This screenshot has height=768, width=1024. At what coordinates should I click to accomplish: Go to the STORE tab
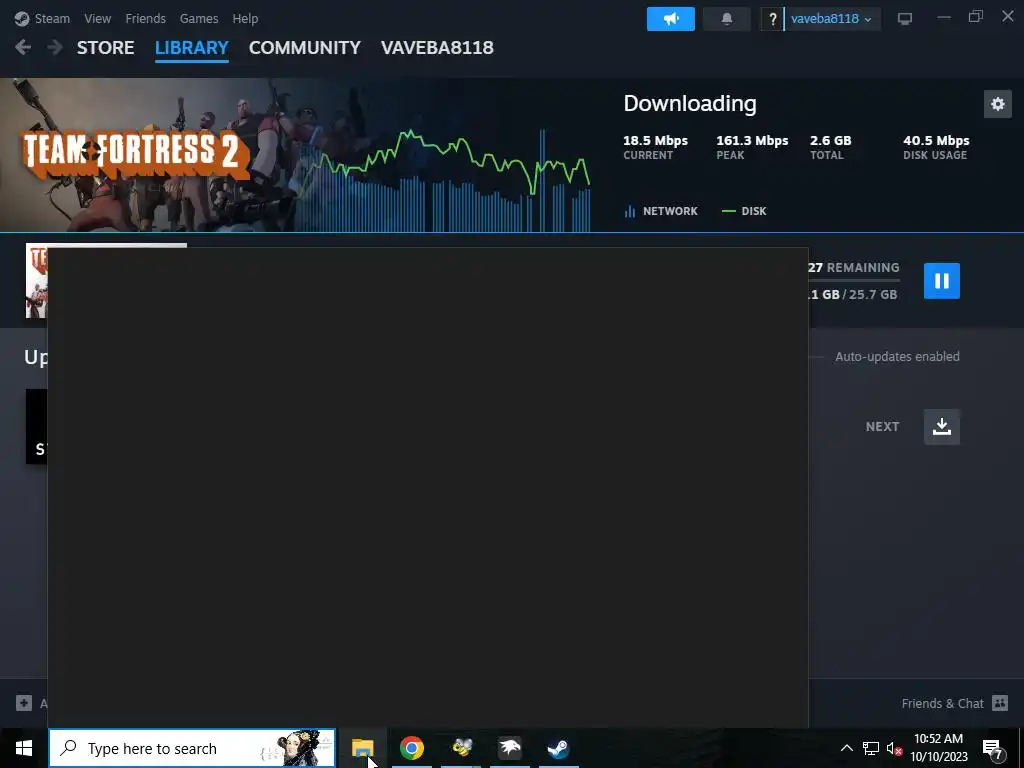click(106, 48)
